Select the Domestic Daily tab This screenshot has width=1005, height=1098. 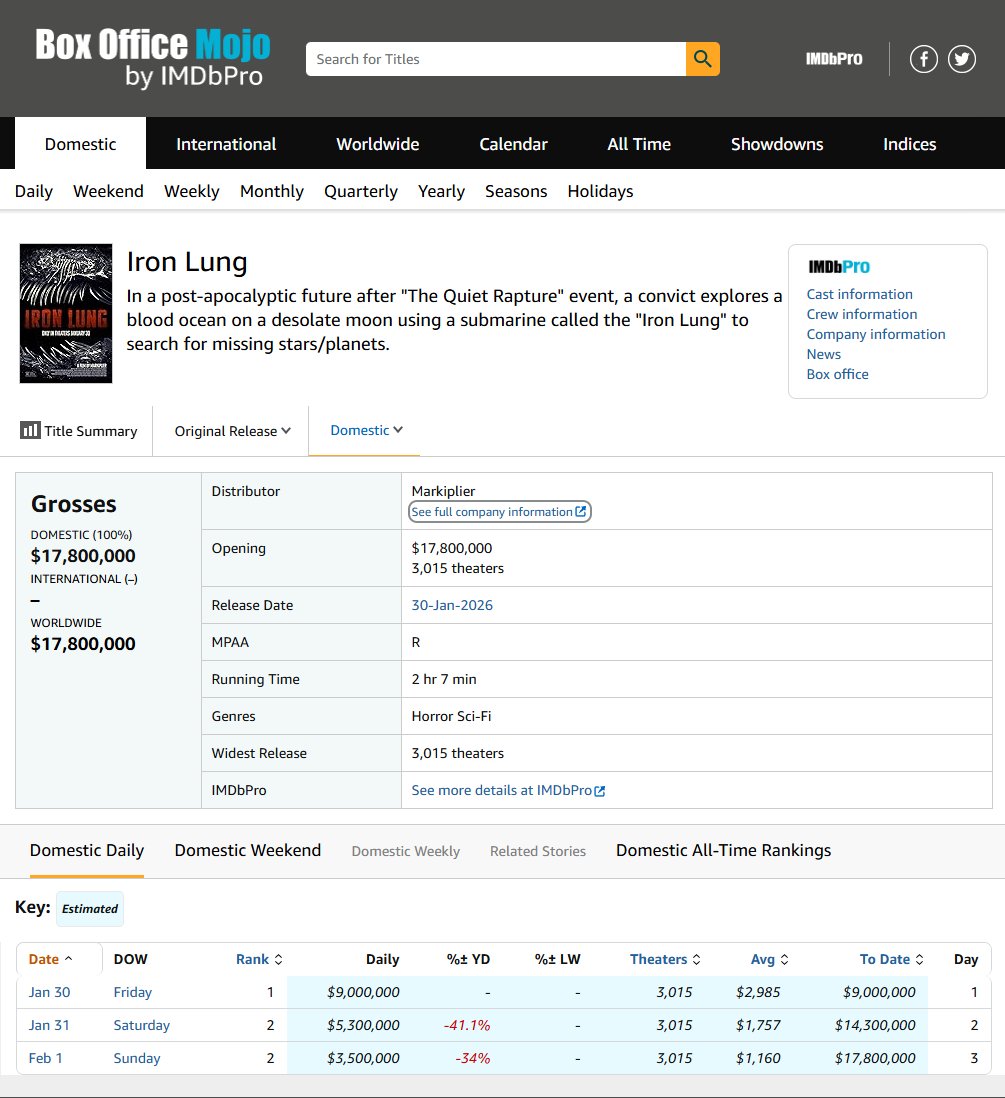coord(87,850)
